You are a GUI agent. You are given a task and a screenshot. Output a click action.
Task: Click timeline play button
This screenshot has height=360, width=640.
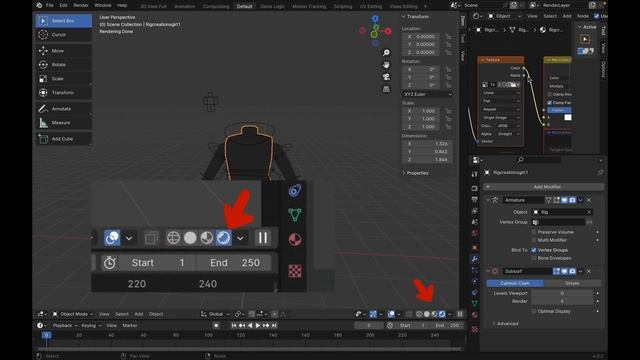point(258,325)
